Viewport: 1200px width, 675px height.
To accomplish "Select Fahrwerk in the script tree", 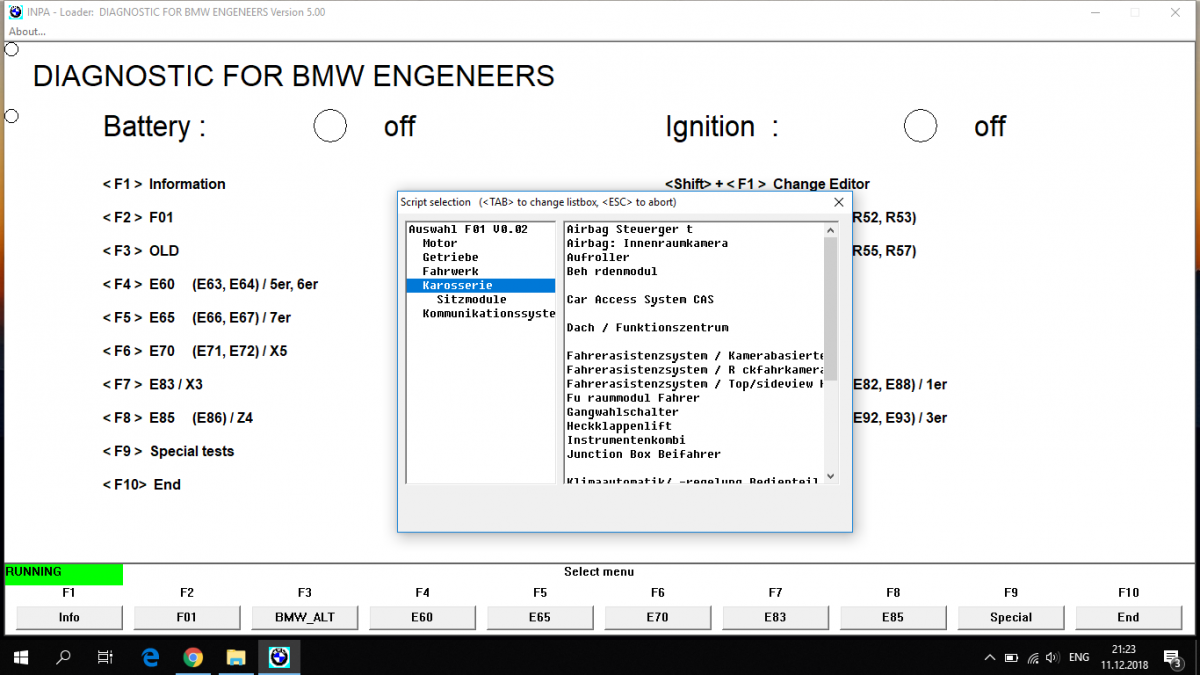I will [450, 271].
